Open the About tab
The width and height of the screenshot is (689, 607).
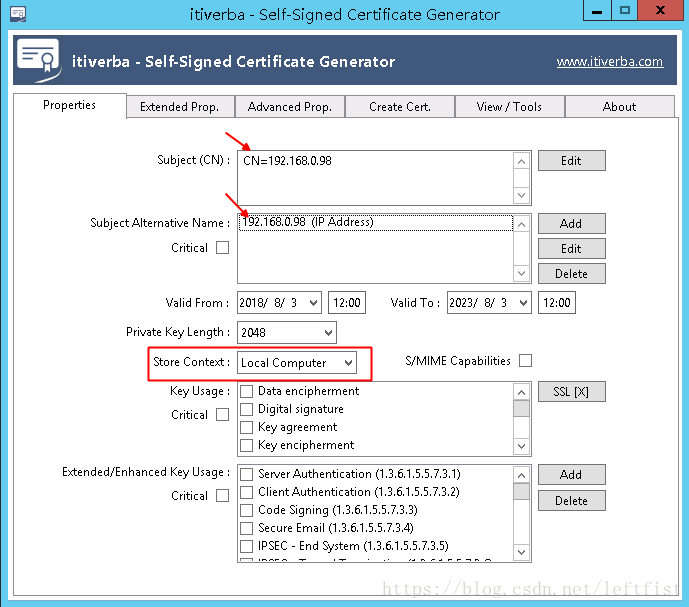coord(619,107)
